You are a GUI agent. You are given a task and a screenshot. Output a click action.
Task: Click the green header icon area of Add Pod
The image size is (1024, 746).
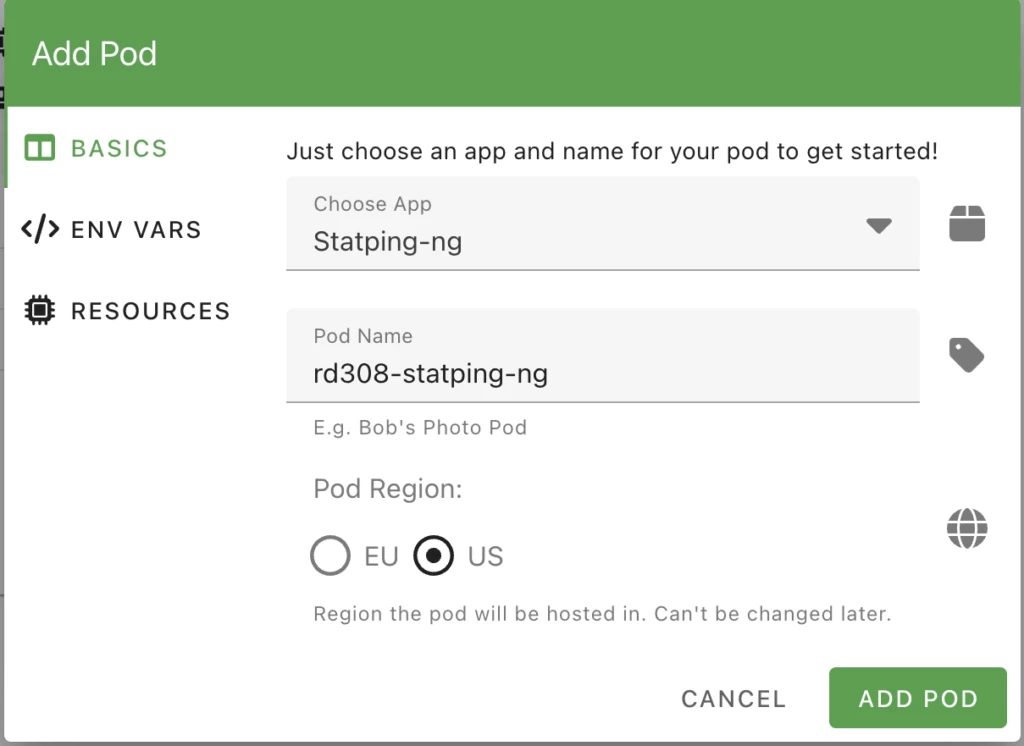coord(94,53)
